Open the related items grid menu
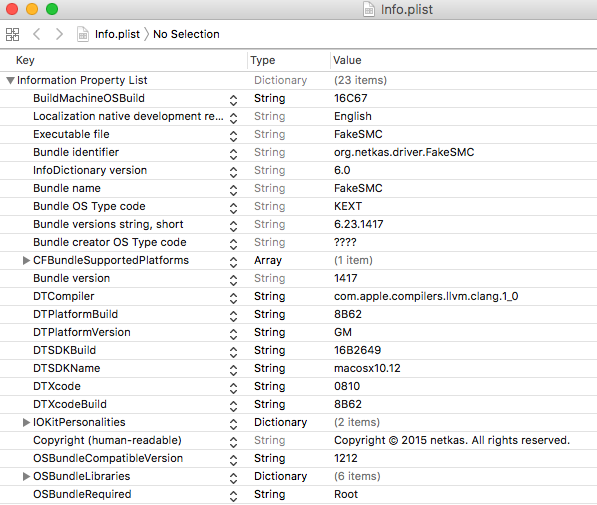This screenshot has width=597, height=505. [x=13, y=34]
